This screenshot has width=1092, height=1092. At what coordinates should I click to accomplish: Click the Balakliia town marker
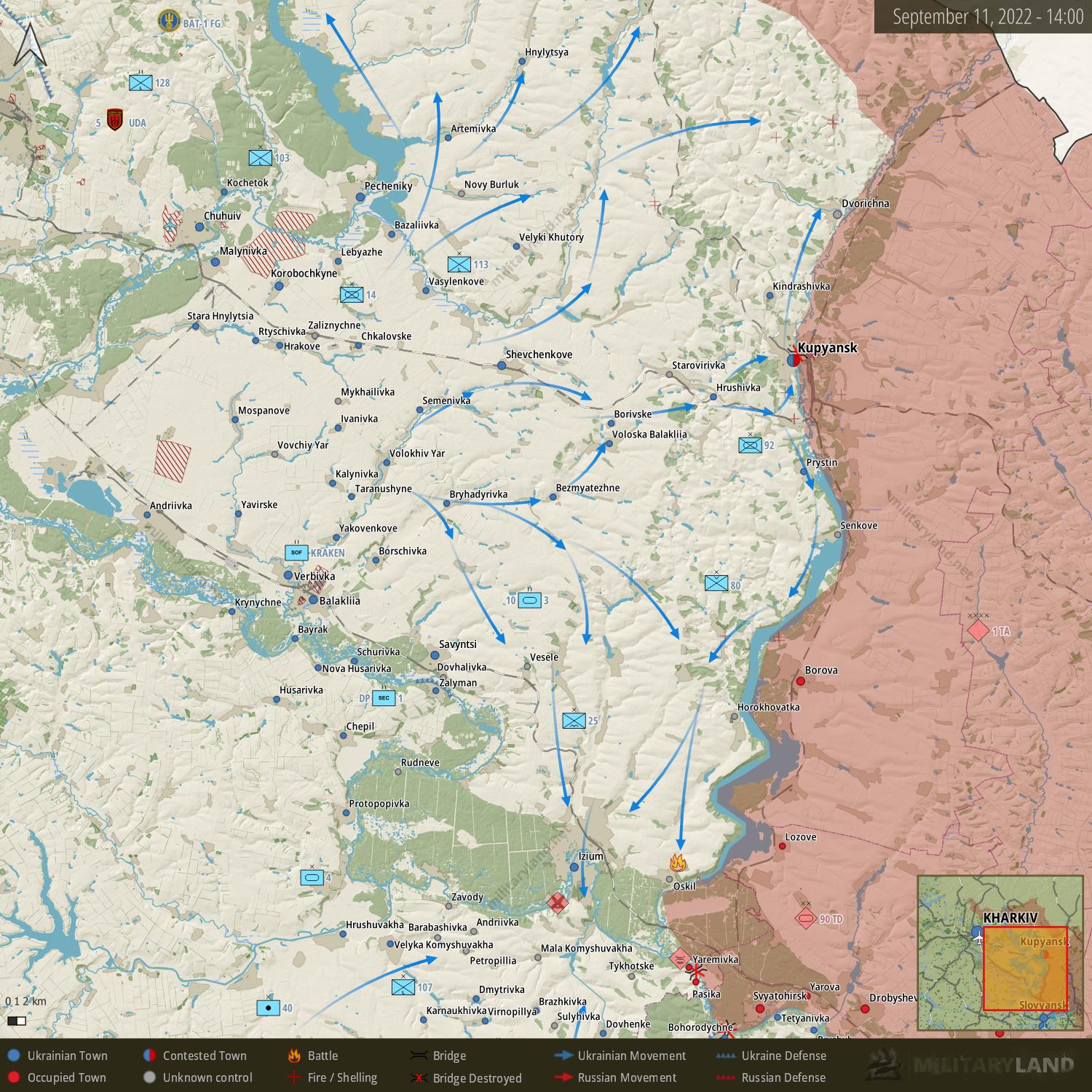313,601
